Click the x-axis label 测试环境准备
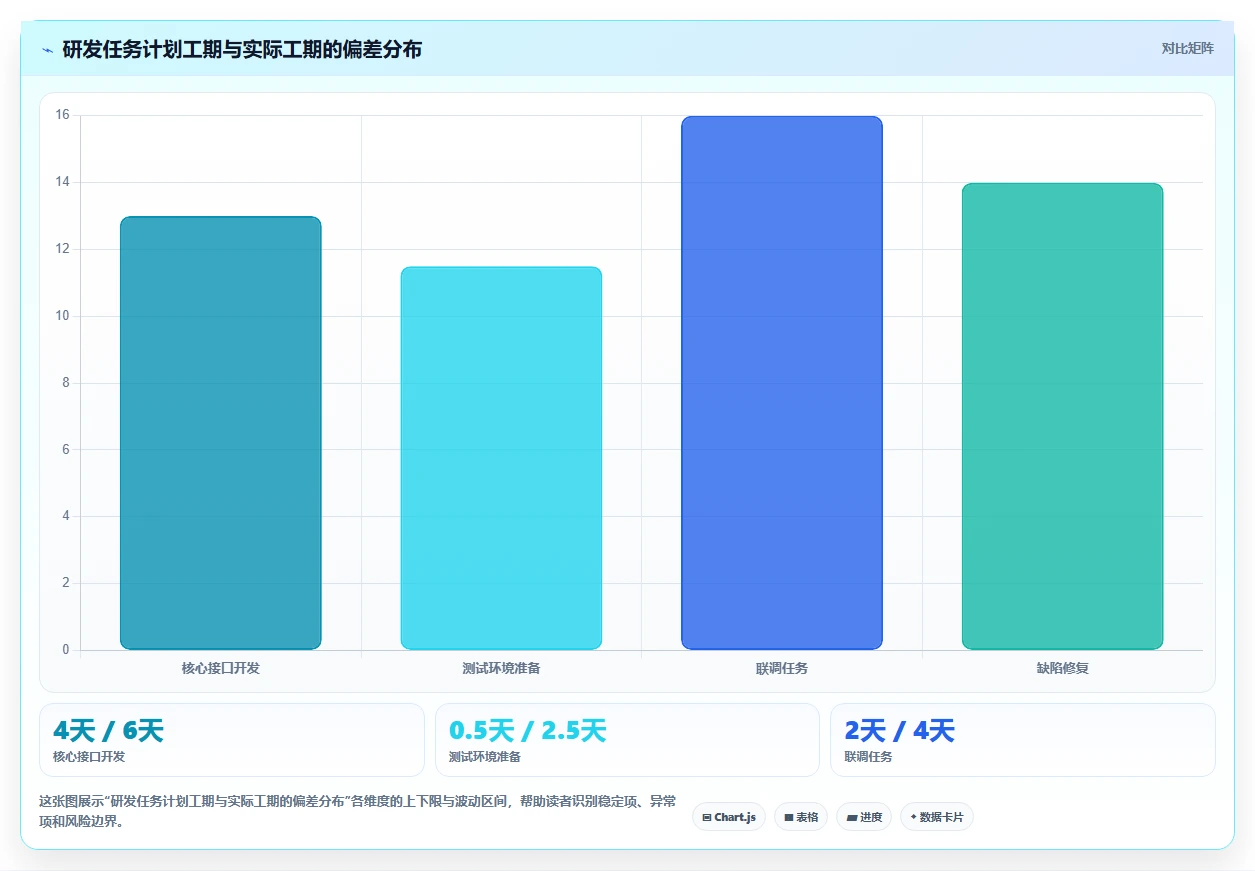The width and height of the screenshot is (1255, 871). click(x=501, y=668)
